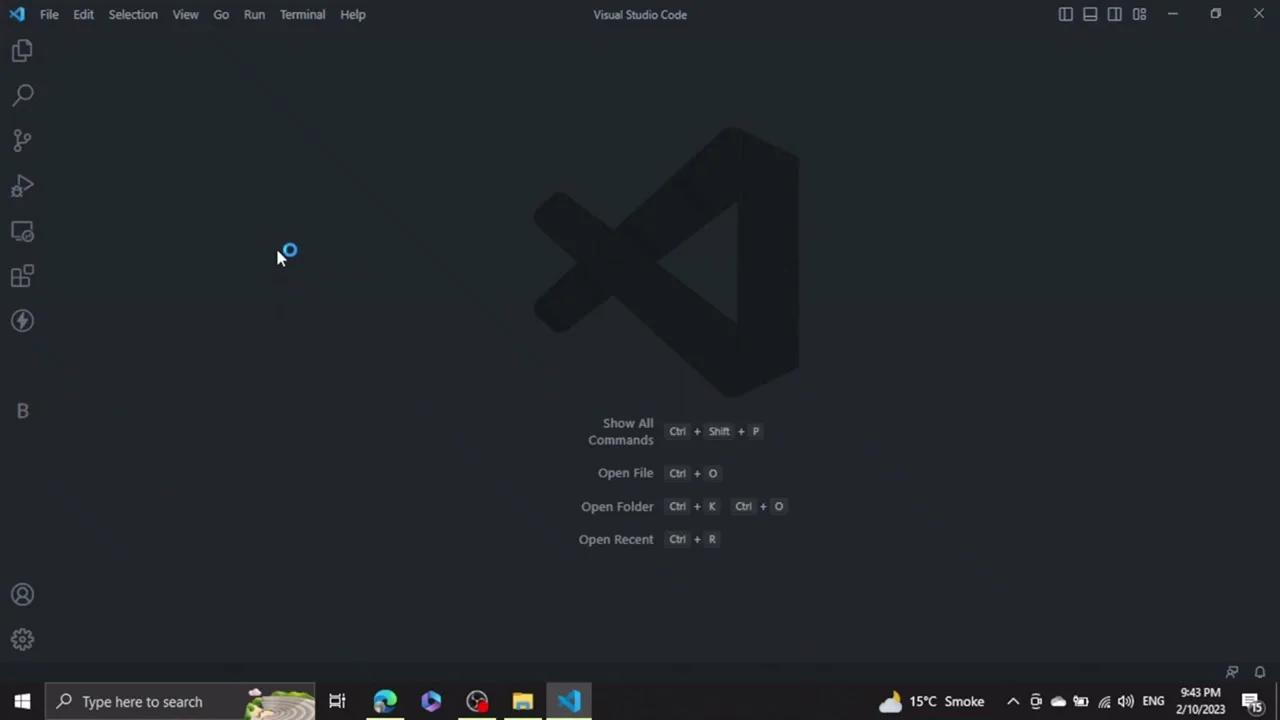This screenshot has width=1280, height=720.
Task: Open the Selection menu
Action: (x=133, y=14)
